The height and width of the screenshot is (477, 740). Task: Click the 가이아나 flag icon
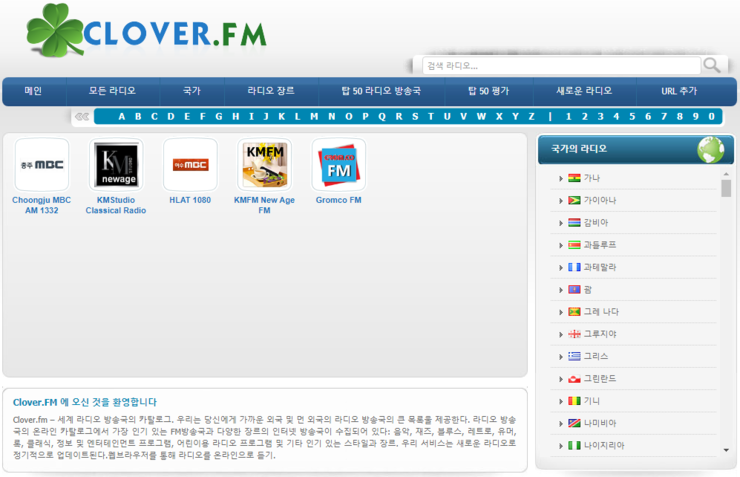pos(574,201)
